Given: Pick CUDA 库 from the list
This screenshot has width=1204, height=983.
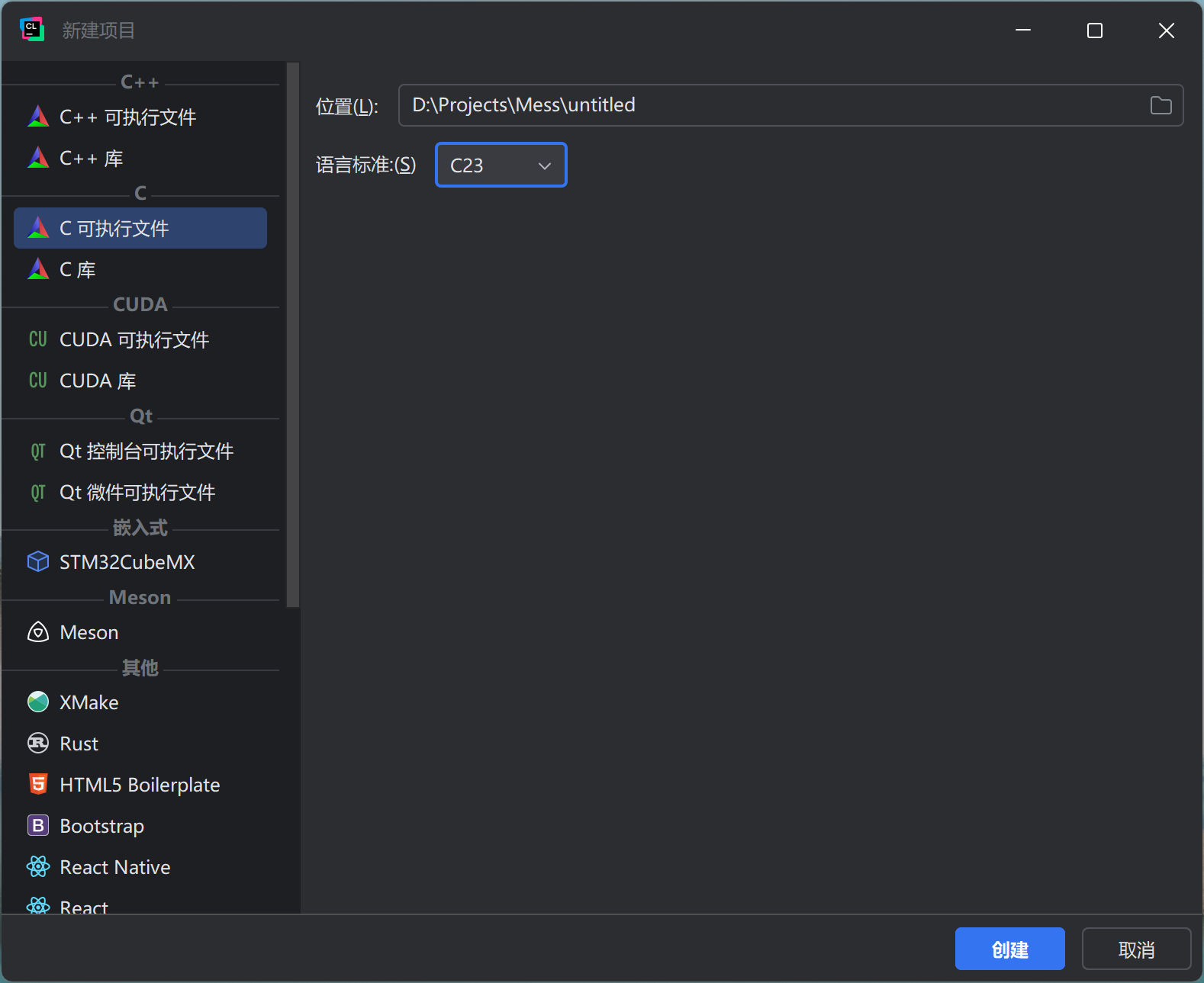Looking at the screenshot, I should pos(98,381).
